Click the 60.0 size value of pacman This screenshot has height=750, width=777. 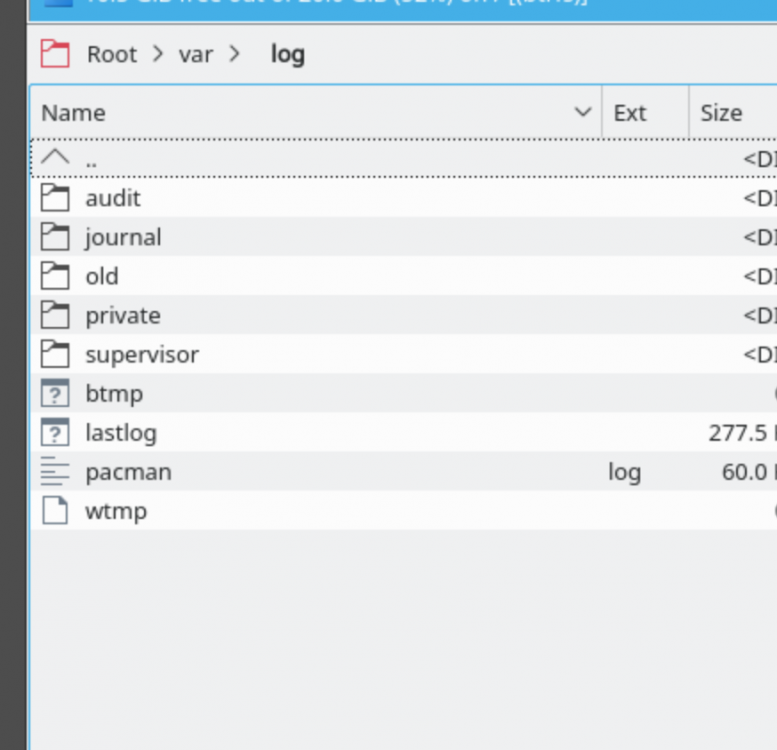click(745, 473)
